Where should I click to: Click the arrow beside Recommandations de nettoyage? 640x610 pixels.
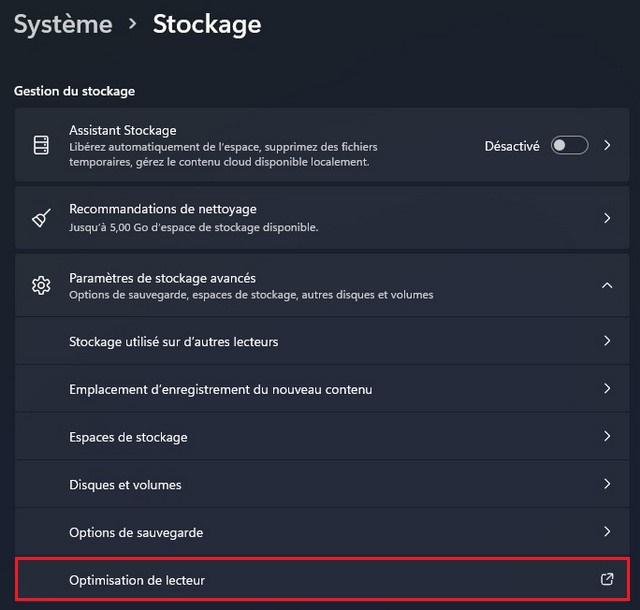(607, 218)
